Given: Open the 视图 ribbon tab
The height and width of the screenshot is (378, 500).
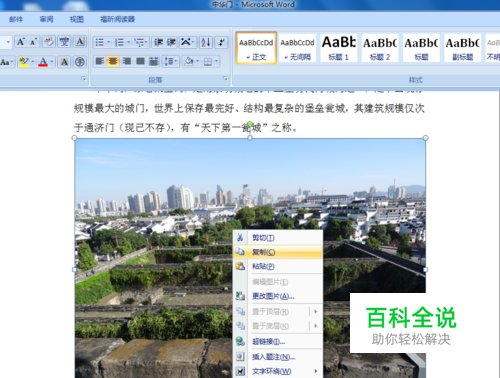Looking at the screenshot, I should pyautogui.click(x=77, y=19).
